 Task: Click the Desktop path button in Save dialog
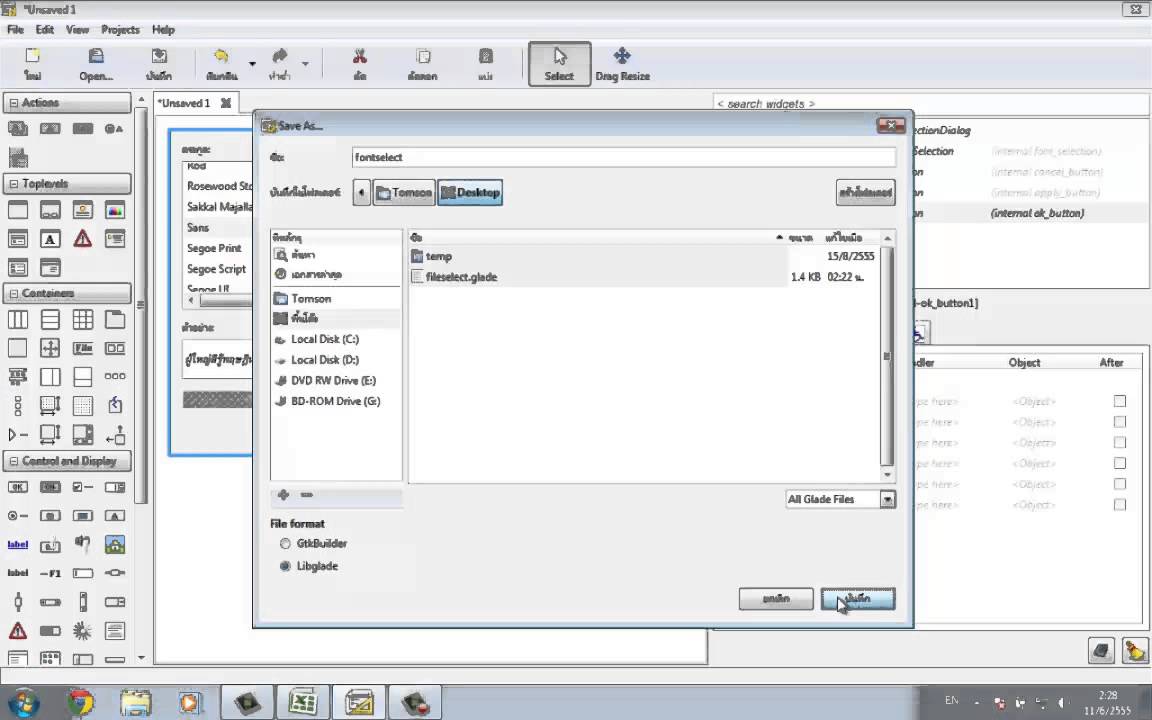pos(470,192)
